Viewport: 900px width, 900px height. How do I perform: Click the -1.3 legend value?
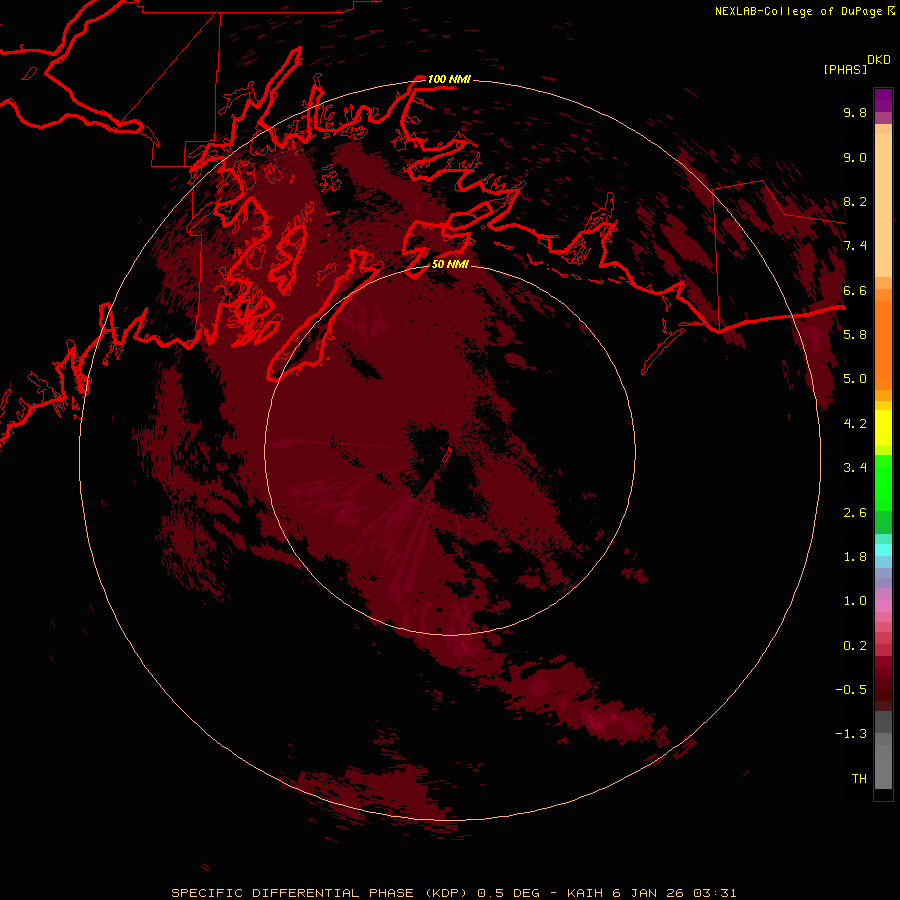pos(851,734)
